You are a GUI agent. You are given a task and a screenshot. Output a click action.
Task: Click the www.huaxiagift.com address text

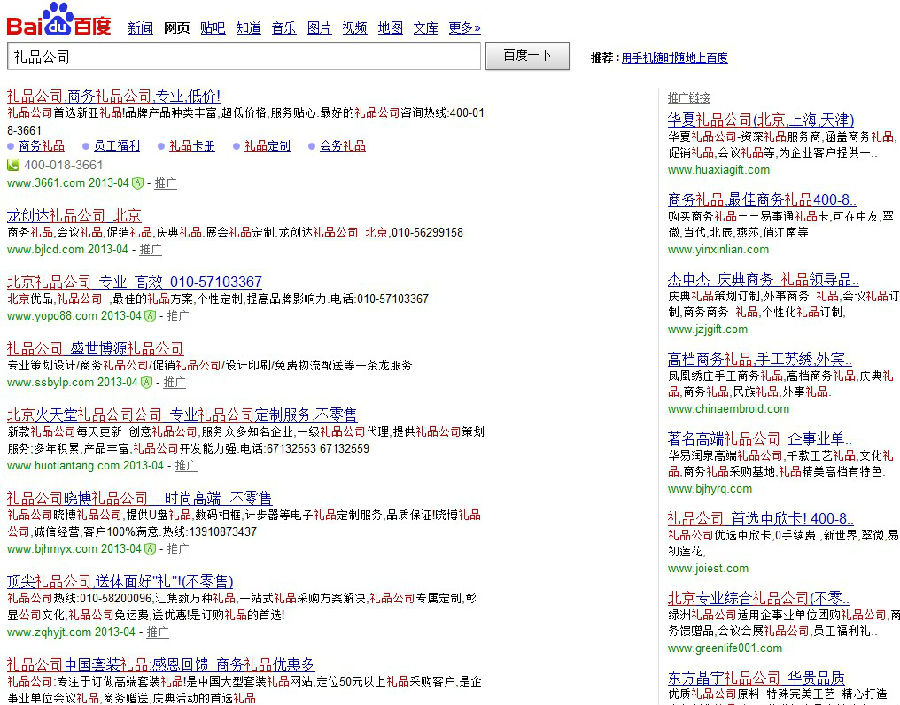pyautogui.click(x=719, y=170)
